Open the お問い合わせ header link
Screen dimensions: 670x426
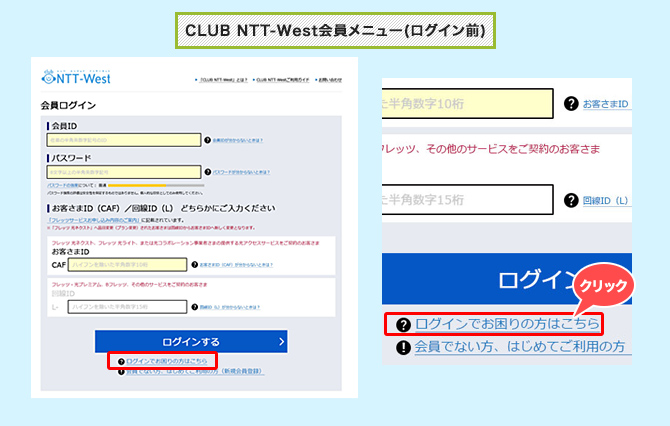click(330, 80)
